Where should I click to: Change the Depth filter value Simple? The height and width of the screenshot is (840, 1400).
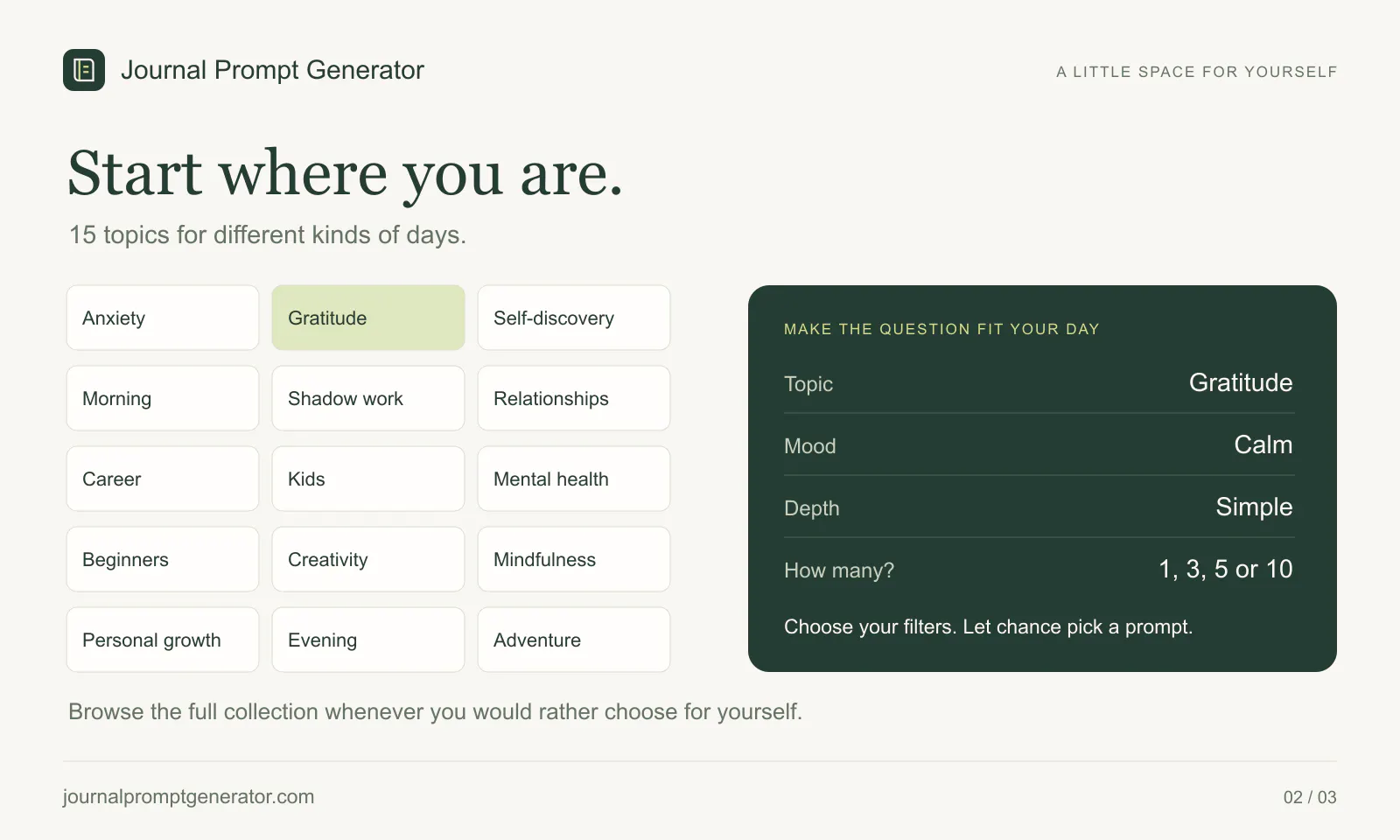pyautogui.click(x=1254, y=507)
